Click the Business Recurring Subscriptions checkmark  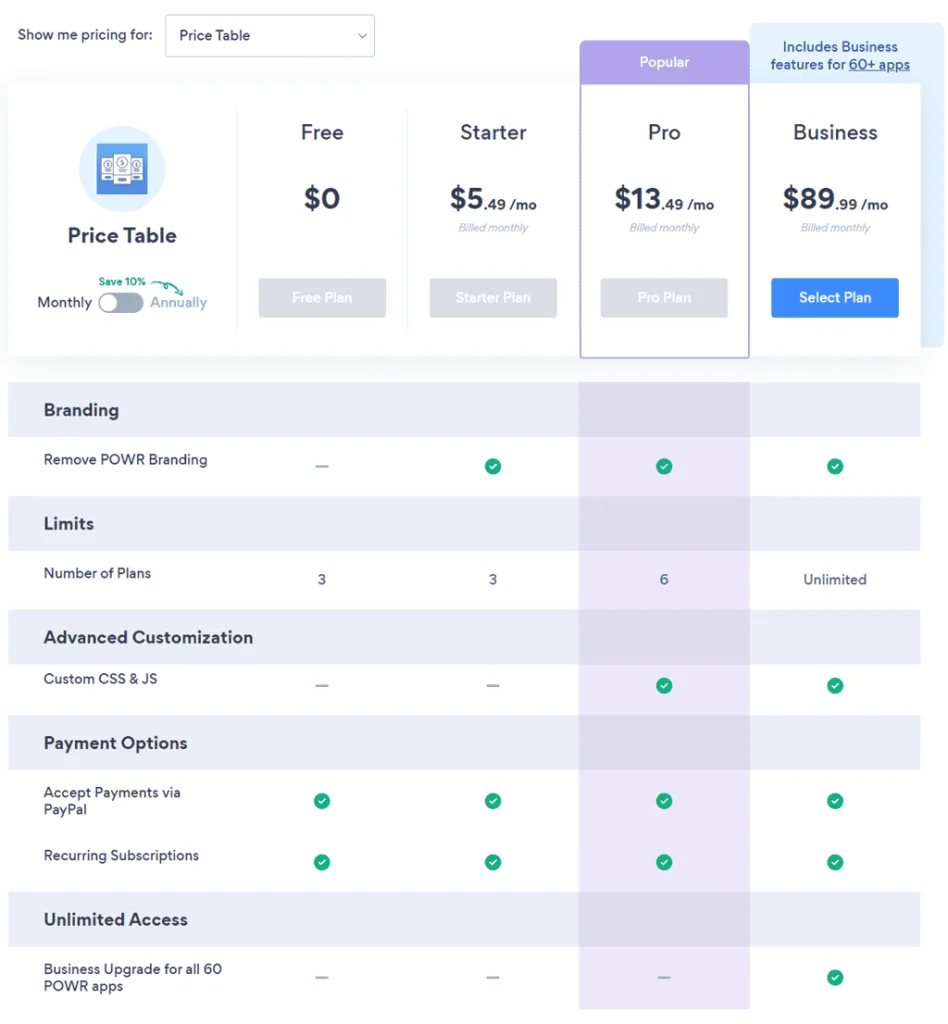pos(835,862)
